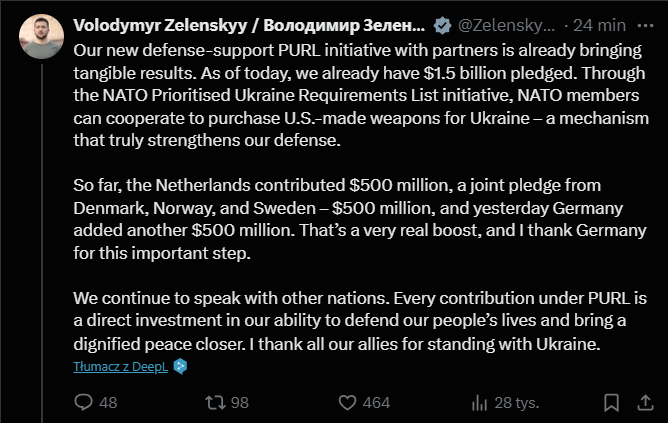Click the like count 464
The width and height of the screenshot is (668, 423).
376,402
